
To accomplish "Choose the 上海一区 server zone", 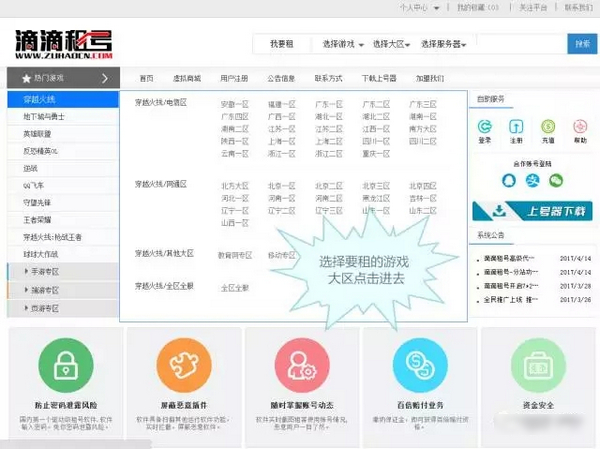I will click(x=282, y=141).
